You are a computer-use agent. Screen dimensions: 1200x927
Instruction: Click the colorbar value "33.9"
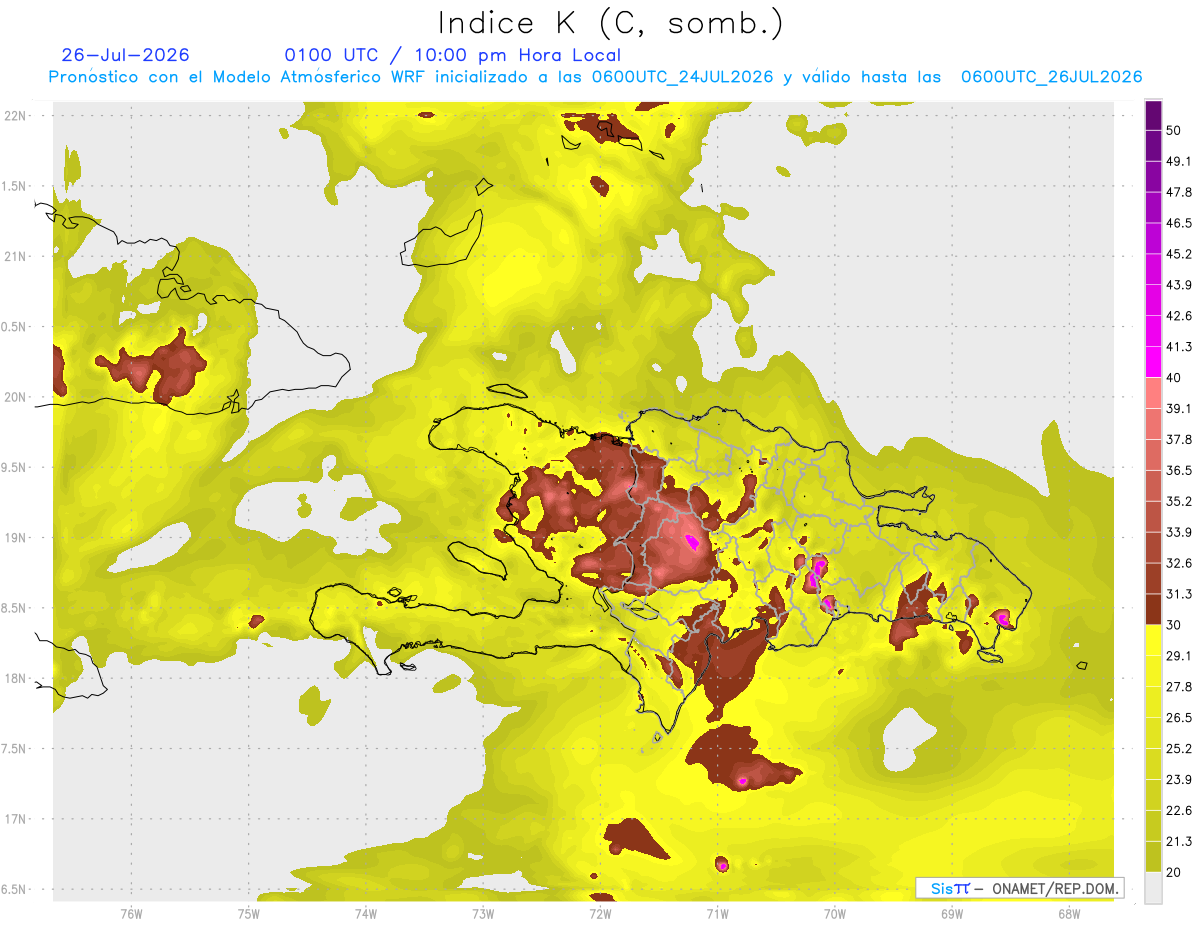coord(1179,532)
